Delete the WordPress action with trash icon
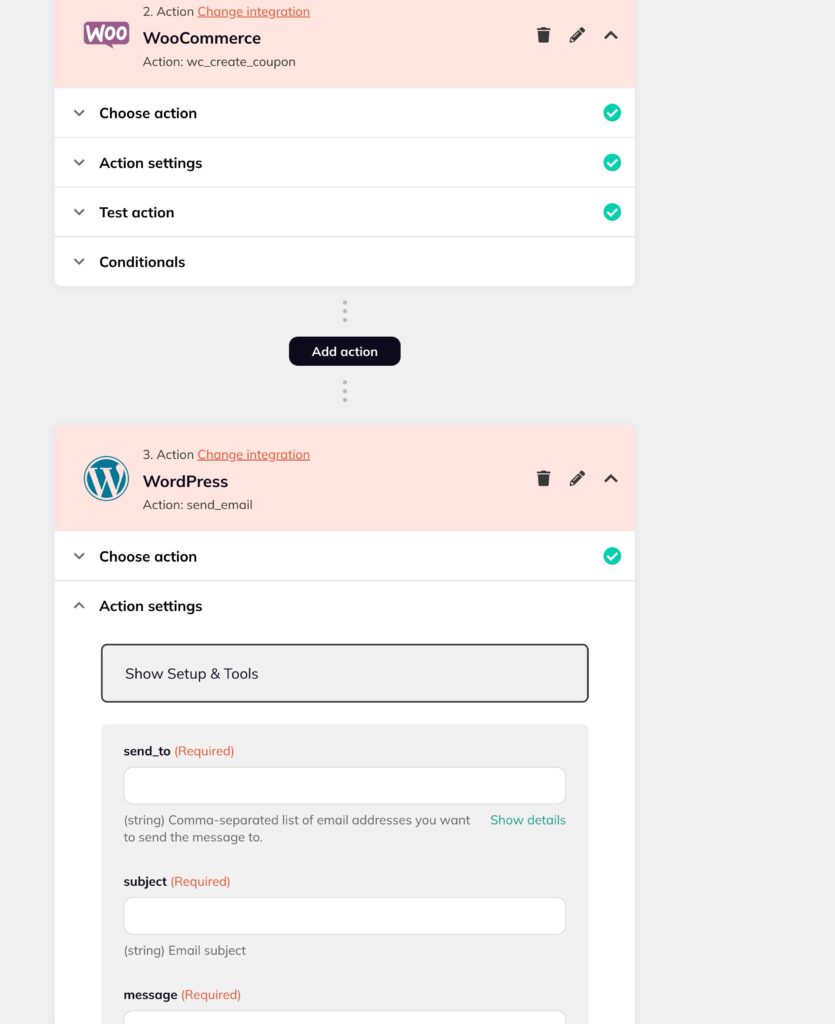This screenshot has height=1024, width=835. tap(543, 478)
